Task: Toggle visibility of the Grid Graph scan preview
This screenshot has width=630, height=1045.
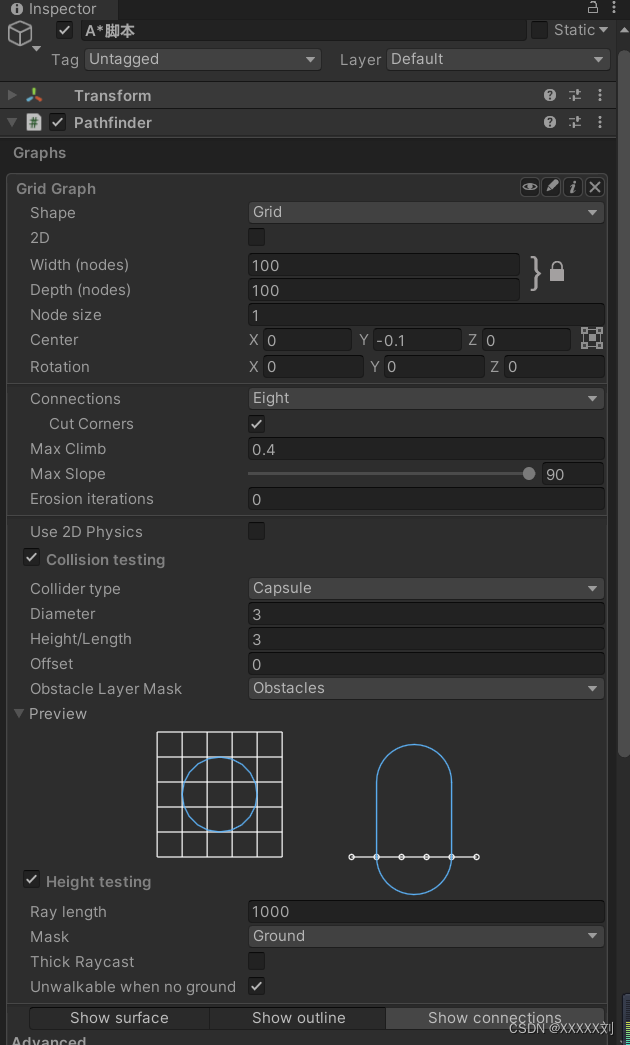Action: tap(529, 187)
